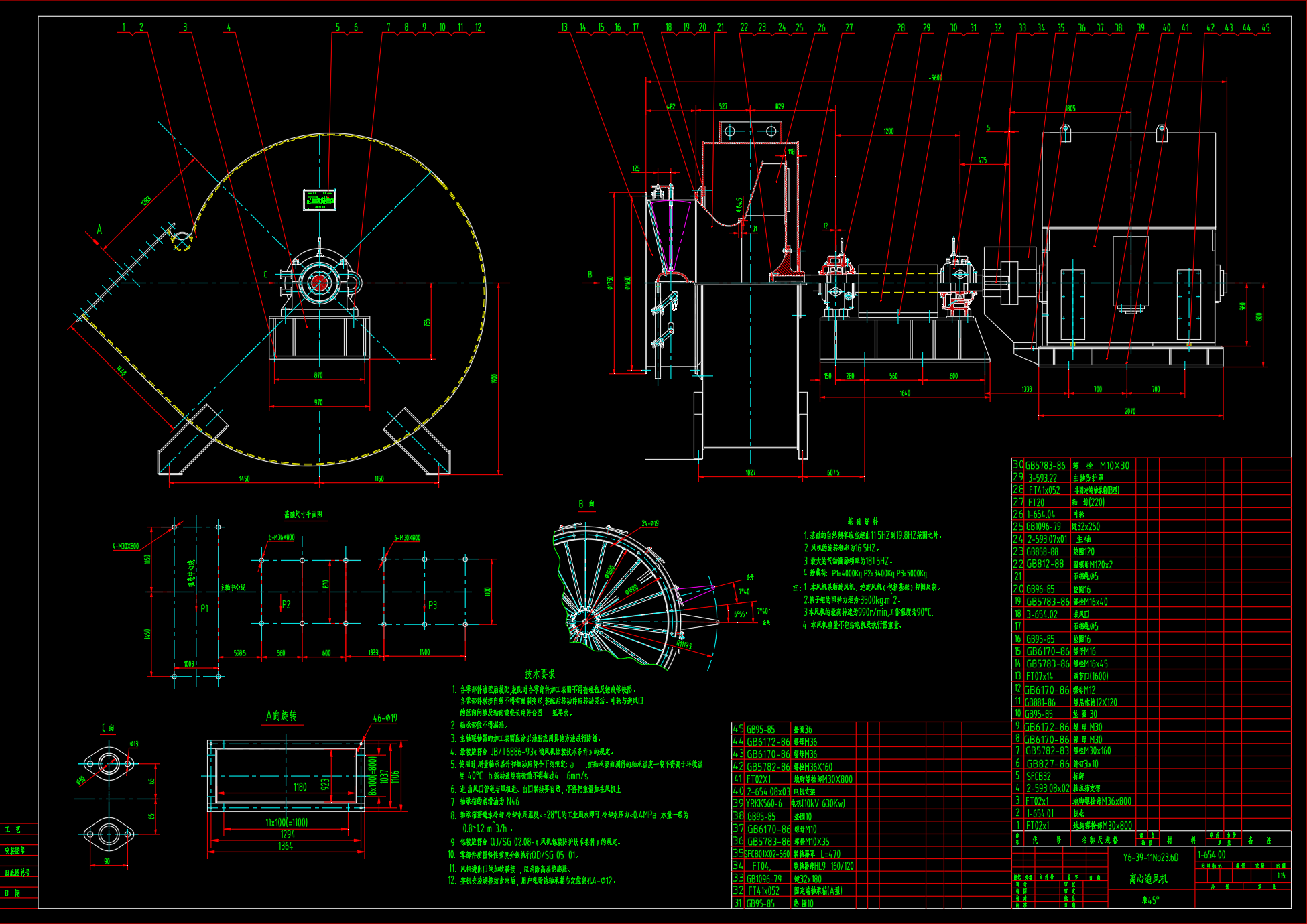
Task: Click part balloon number 45 at top right
Action: pos(1265,28)
